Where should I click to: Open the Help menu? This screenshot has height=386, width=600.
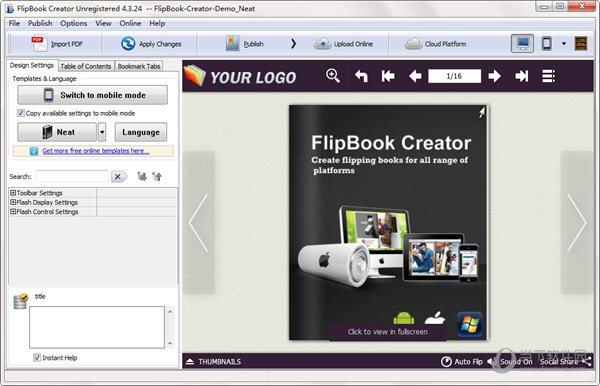tap(157, 23)
